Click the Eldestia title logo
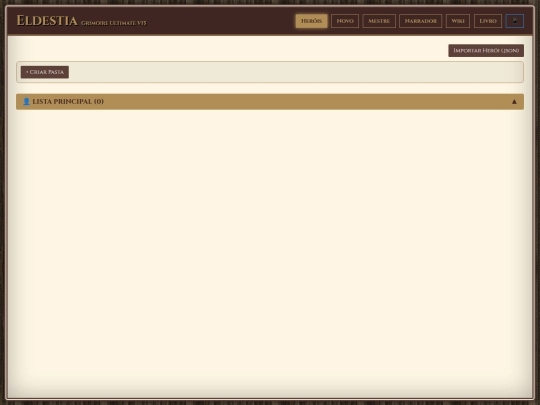540x405 pixels. pyautogui.click(x=47, y=21)
